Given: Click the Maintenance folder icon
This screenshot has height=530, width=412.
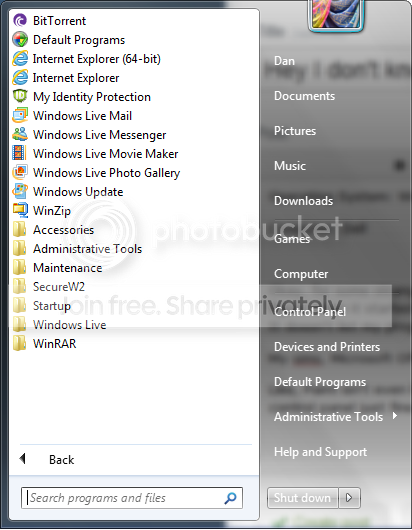Looking at the screenshot, I should point(19,267).
